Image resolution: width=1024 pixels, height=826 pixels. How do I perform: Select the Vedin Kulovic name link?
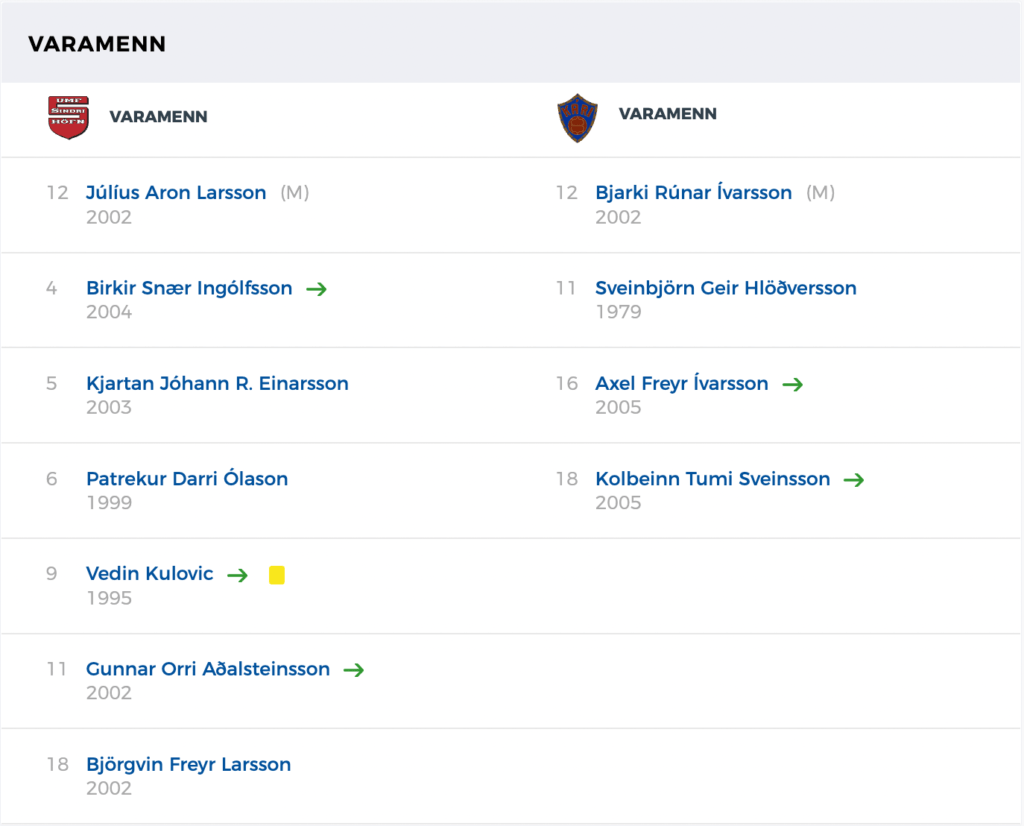coord(150,573)
